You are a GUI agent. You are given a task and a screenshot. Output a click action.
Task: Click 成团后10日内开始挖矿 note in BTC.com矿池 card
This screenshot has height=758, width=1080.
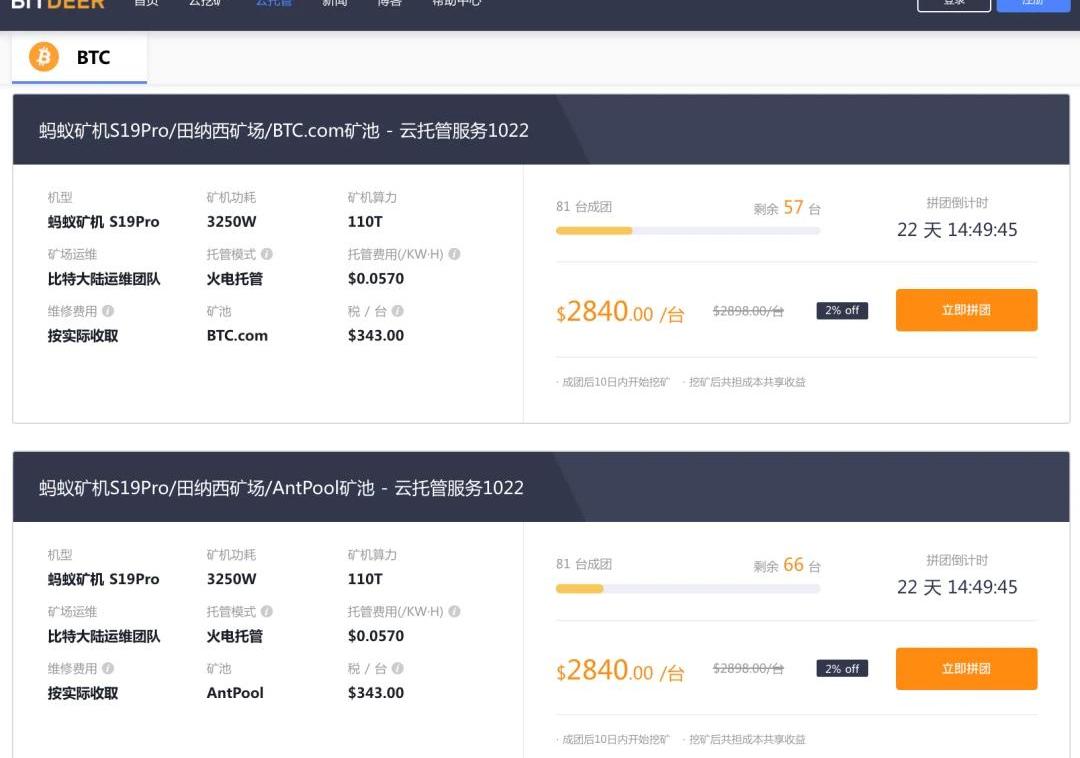(x=615, y=382)
